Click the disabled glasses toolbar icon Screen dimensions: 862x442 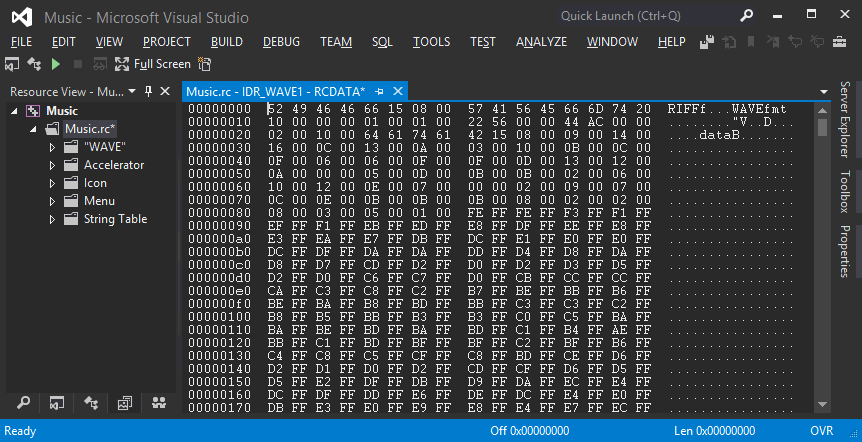[x=100, y=64]
